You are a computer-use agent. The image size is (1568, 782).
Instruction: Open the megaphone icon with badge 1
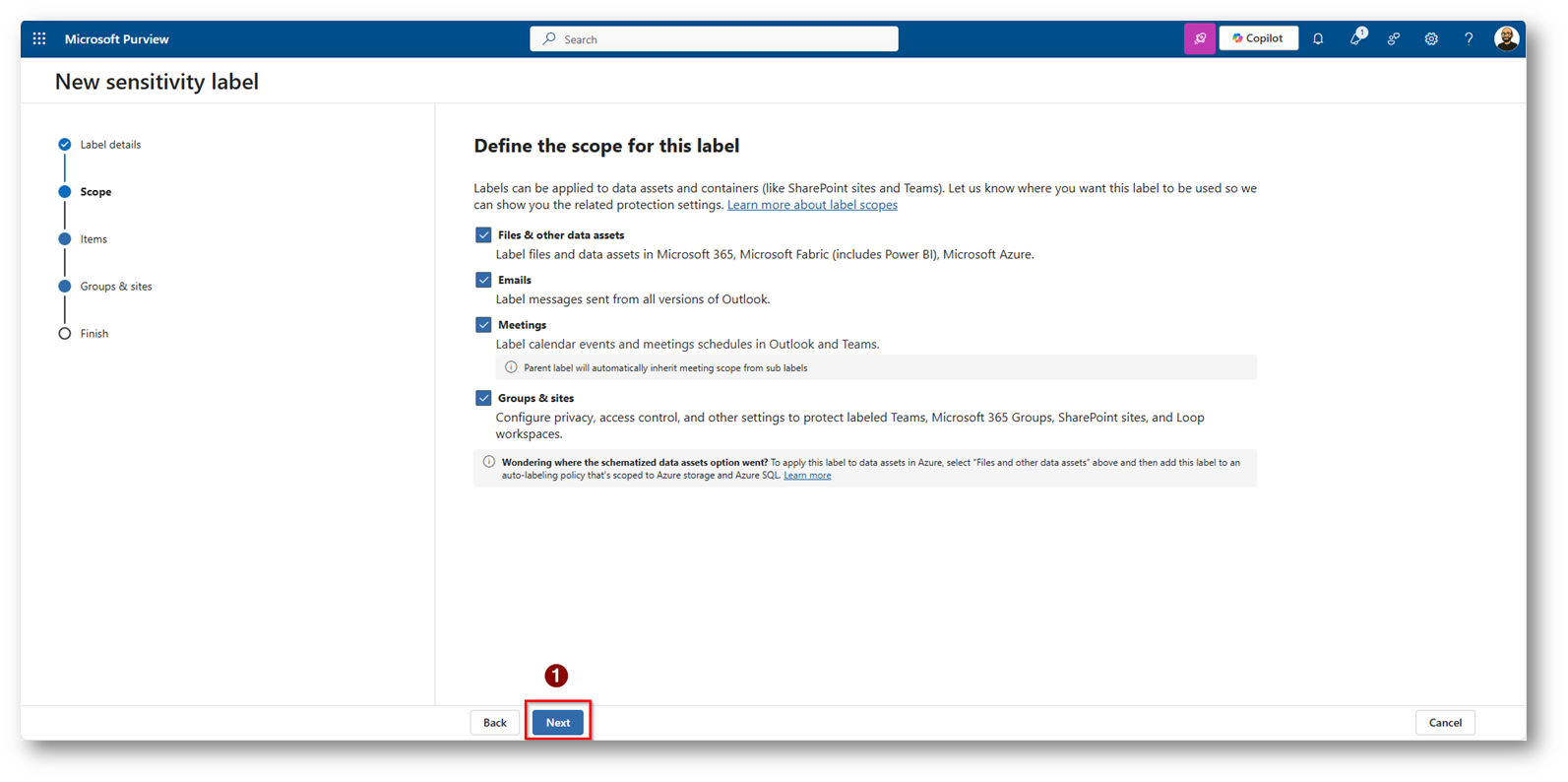point(1356,38)
